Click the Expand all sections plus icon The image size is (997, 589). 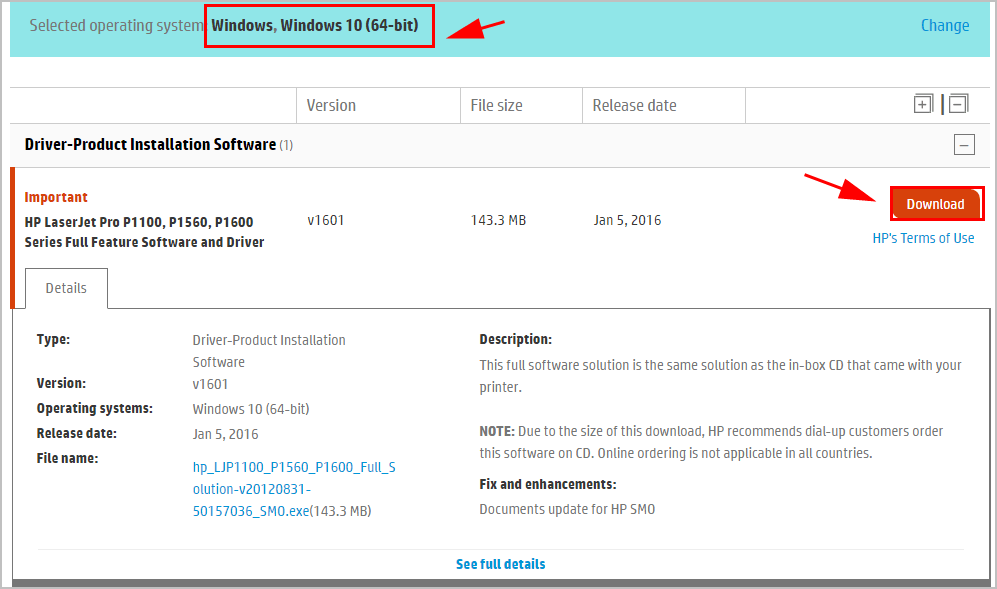coord(922,103)
